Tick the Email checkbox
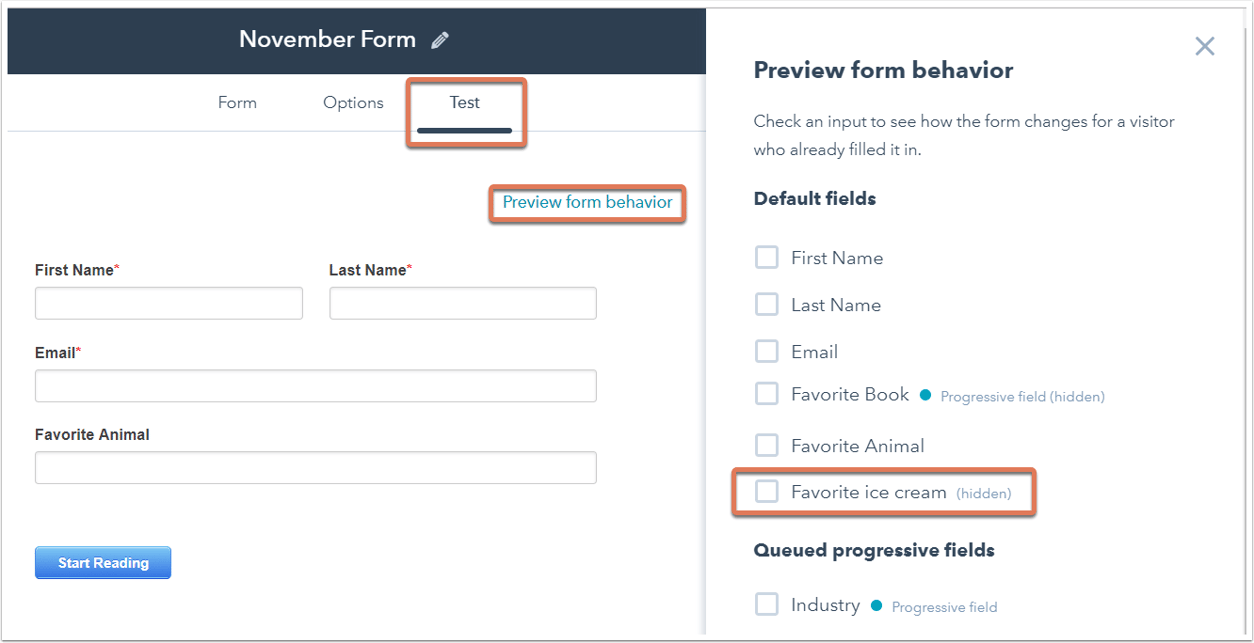This screenshot has height=643, width=1254. pos(767,352)
